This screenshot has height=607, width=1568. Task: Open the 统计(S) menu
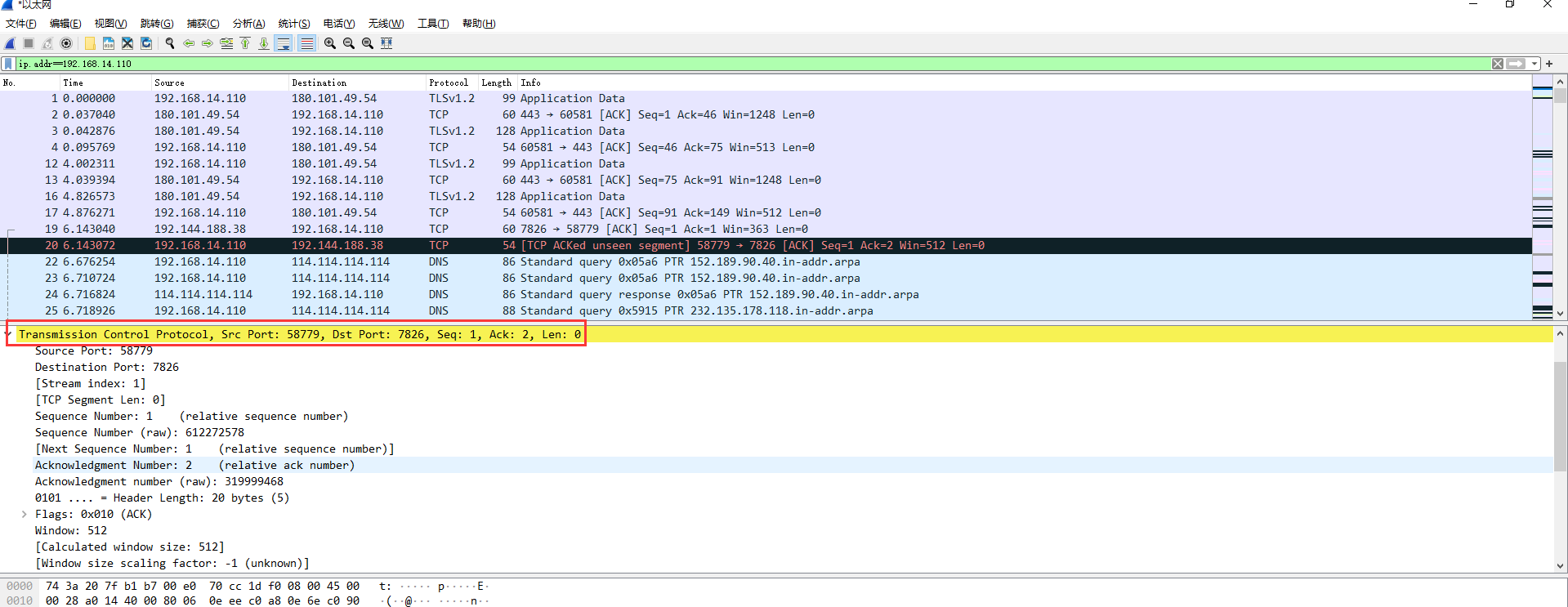click(294, 24)
